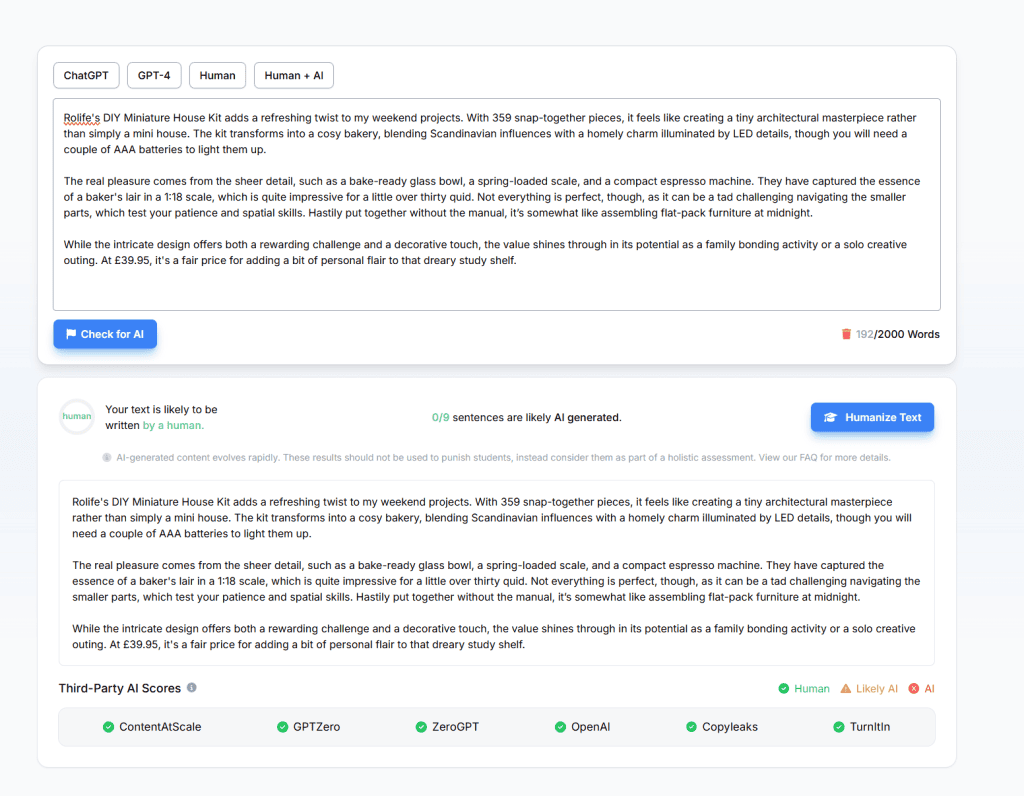1024x796 pixels.
Task: Click the TurnItIn score label
Action: (870, 727)
